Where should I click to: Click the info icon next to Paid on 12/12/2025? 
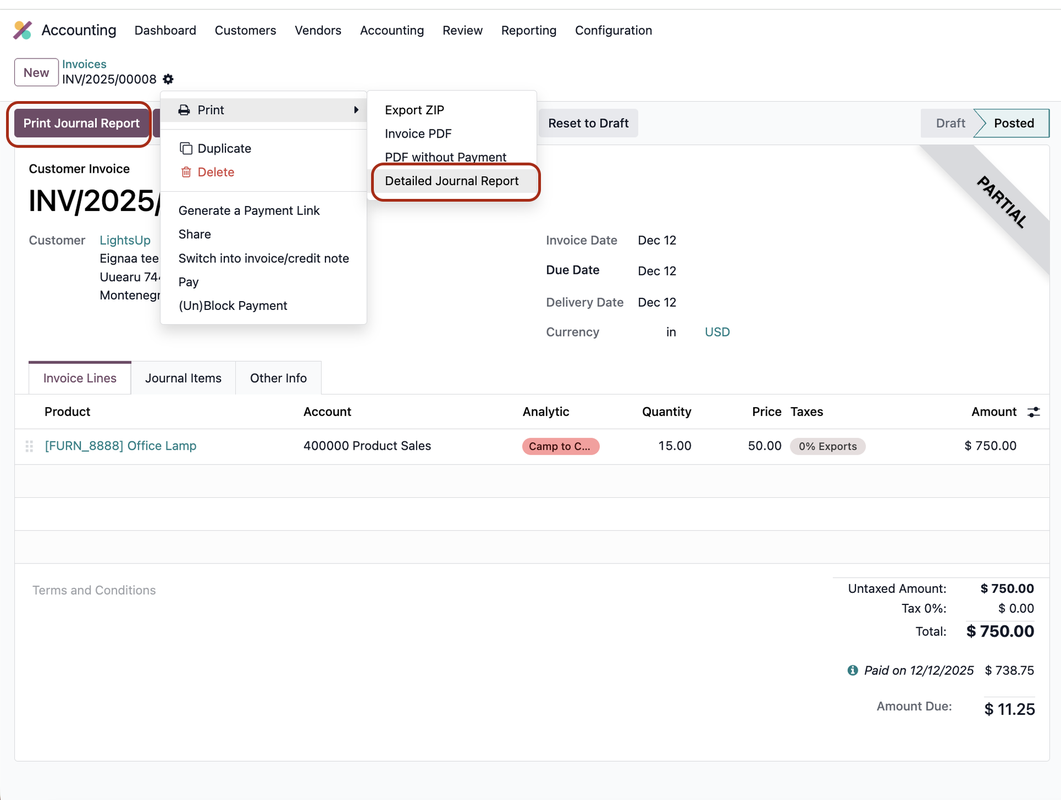click(852, 669)
